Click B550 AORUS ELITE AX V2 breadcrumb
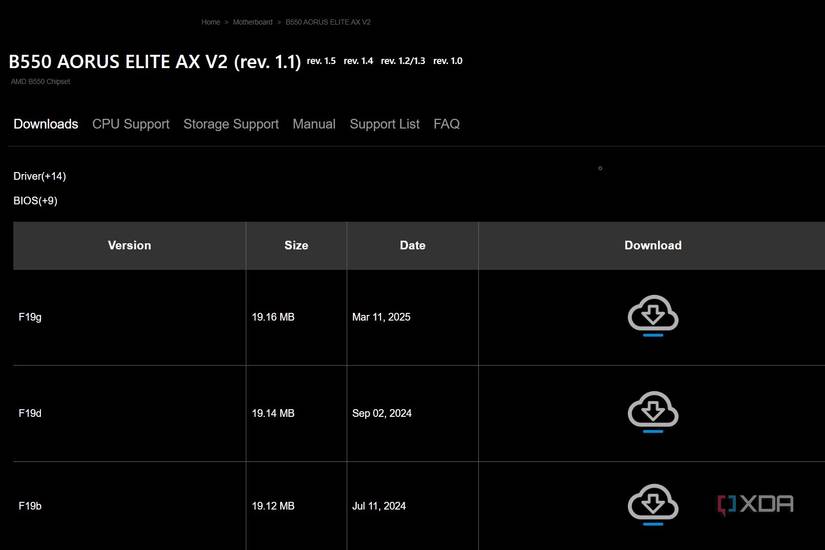 pos(328,22)
